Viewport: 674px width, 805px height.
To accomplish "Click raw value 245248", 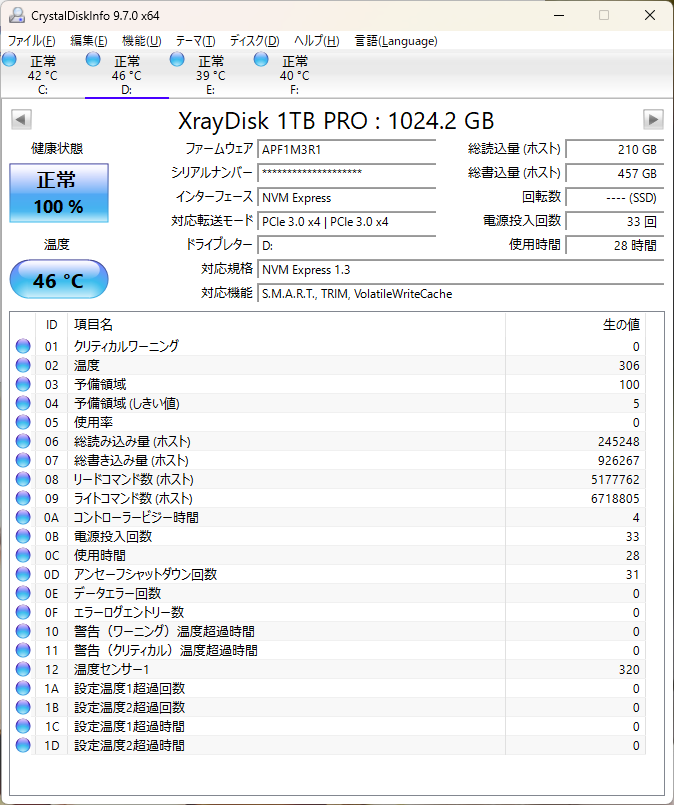I will [x=619, y=442].
